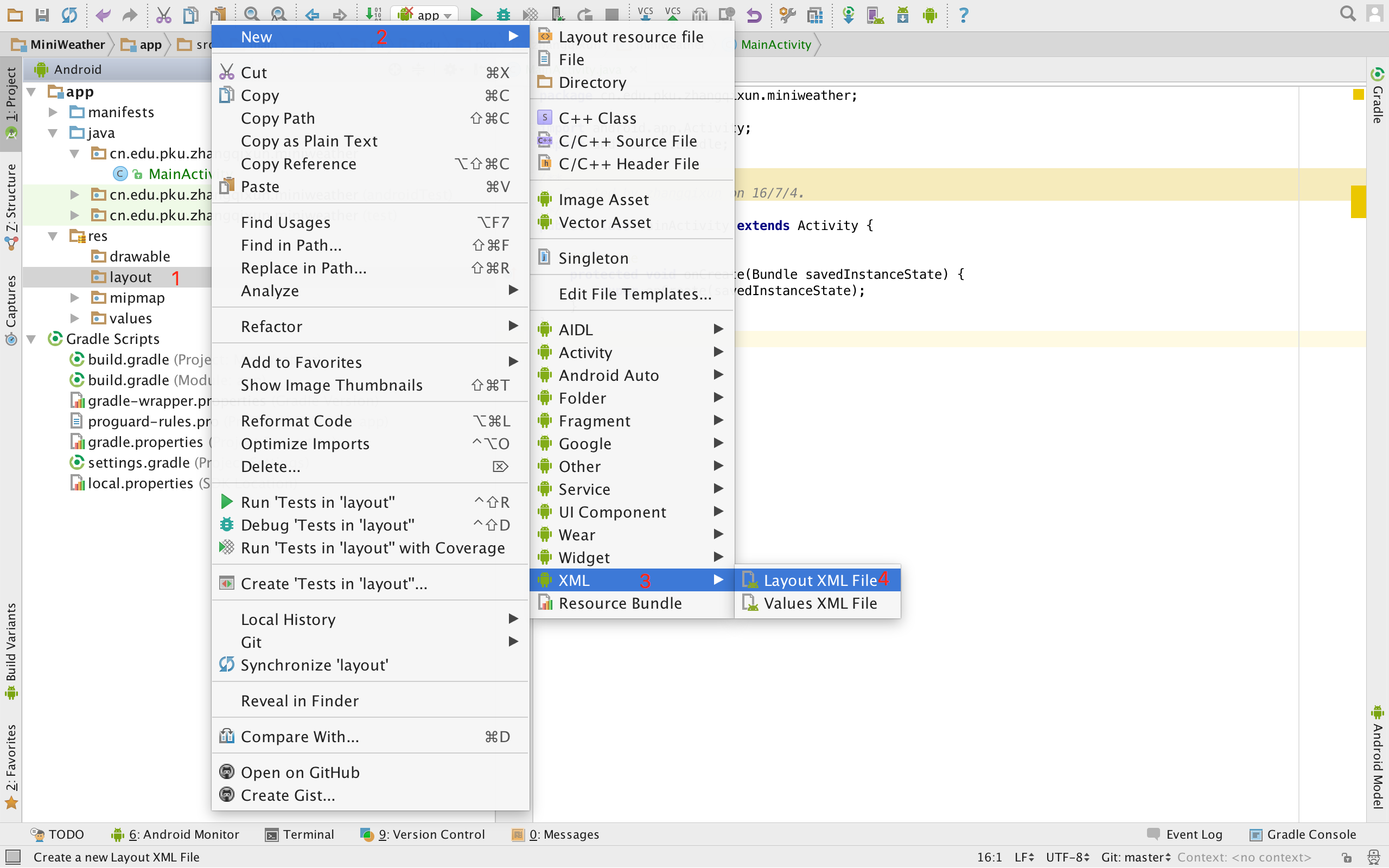Open the 9: Version Control button

click(x=423, y=835)
